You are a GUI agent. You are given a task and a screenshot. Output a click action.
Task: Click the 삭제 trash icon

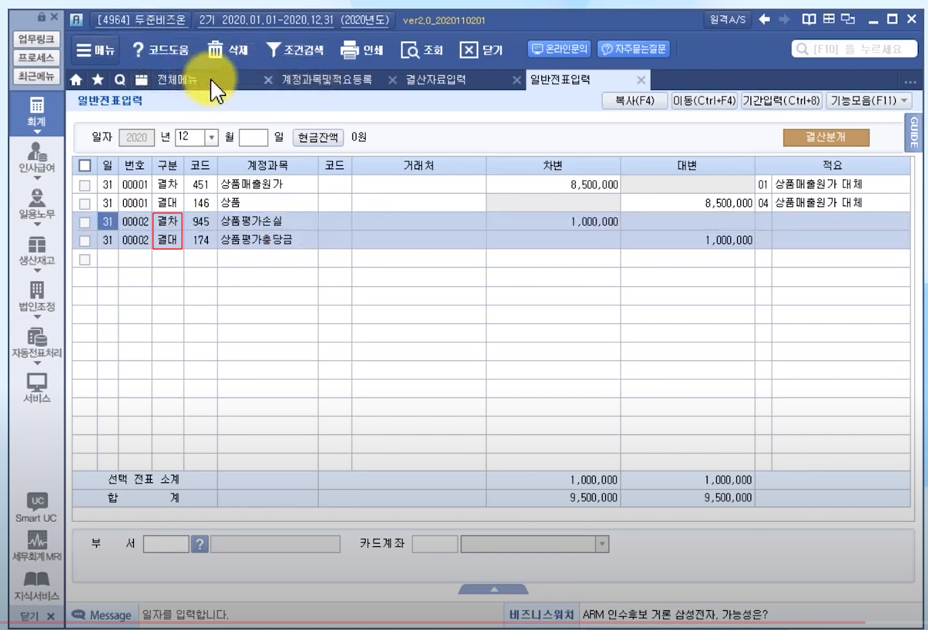click(215, 50)
